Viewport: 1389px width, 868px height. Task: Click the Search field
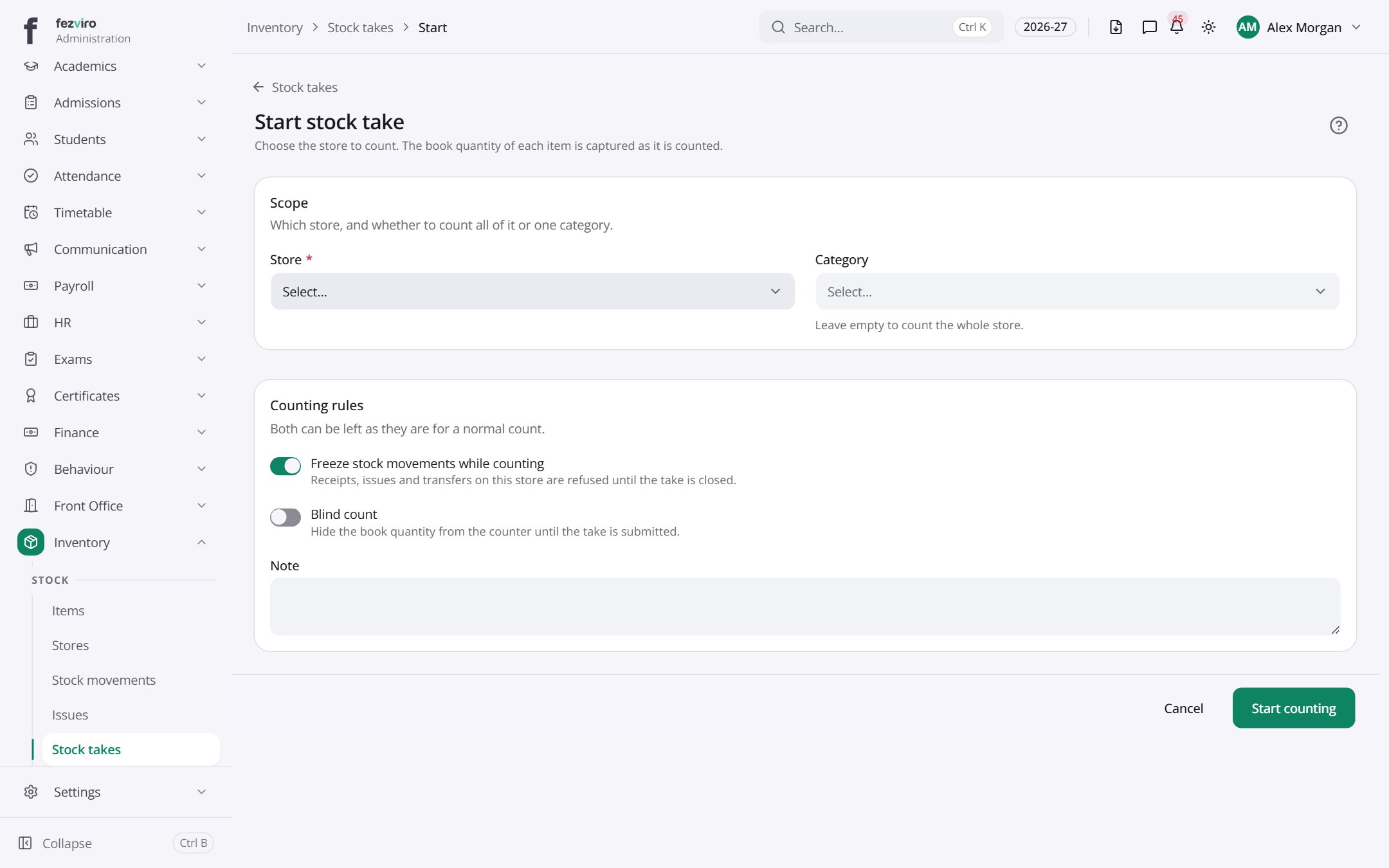880,27
